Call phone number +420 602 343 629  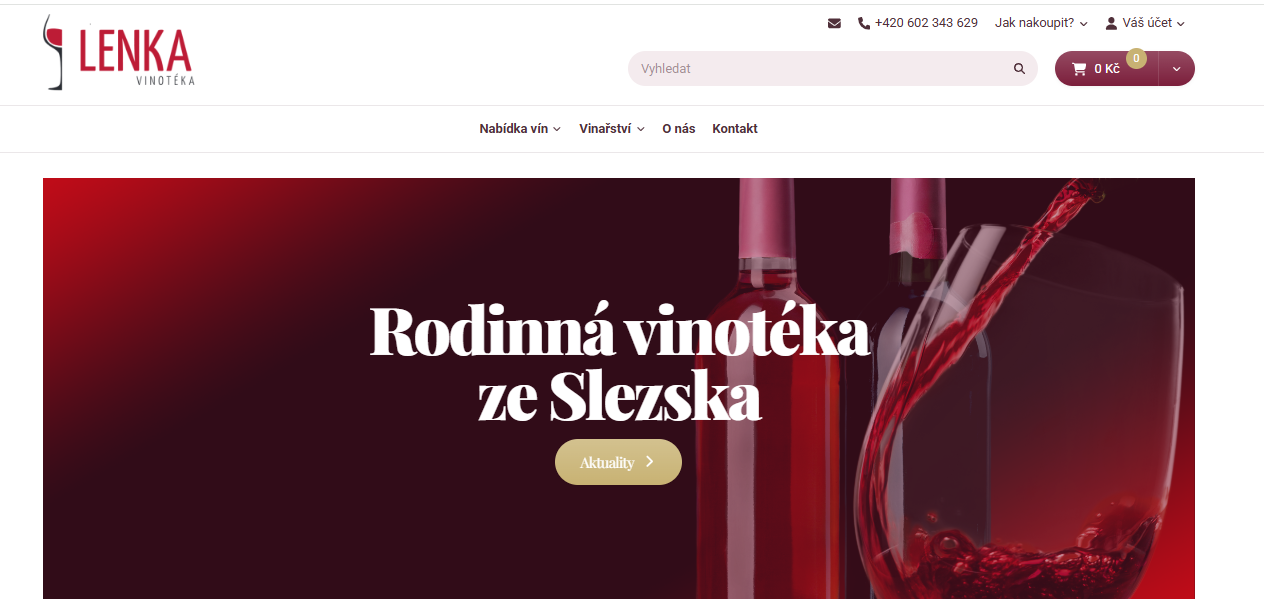coord(926,23)
